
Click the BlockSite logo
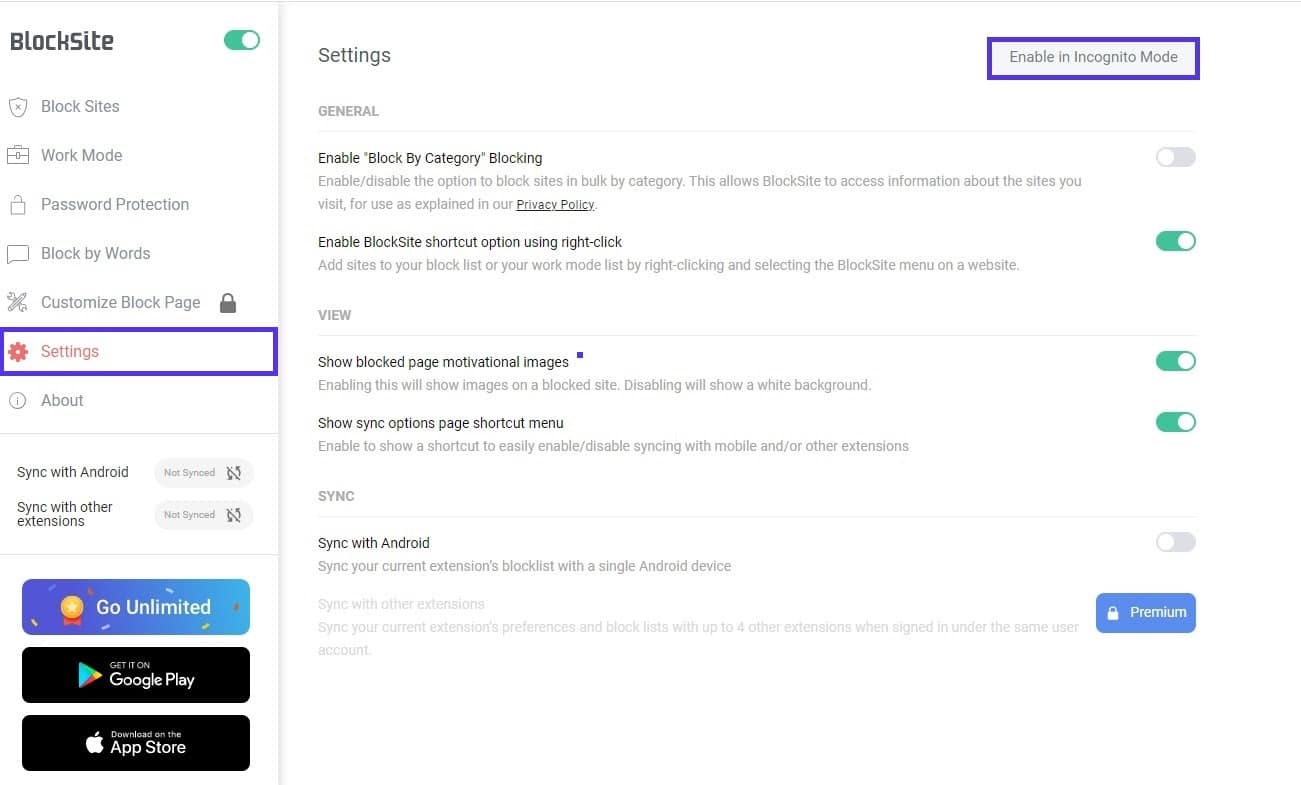pos(62,40)
